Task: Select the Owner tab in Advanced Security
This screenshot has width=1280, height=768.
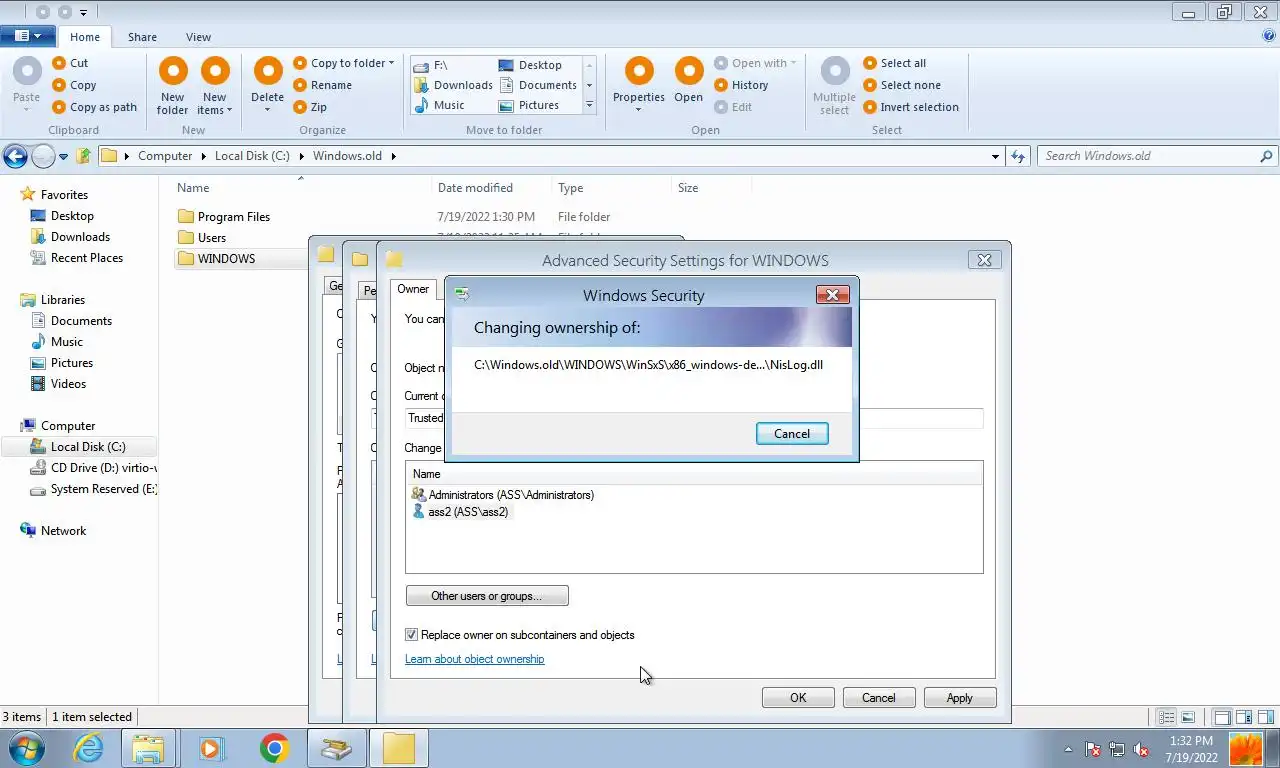Action: 413,289
